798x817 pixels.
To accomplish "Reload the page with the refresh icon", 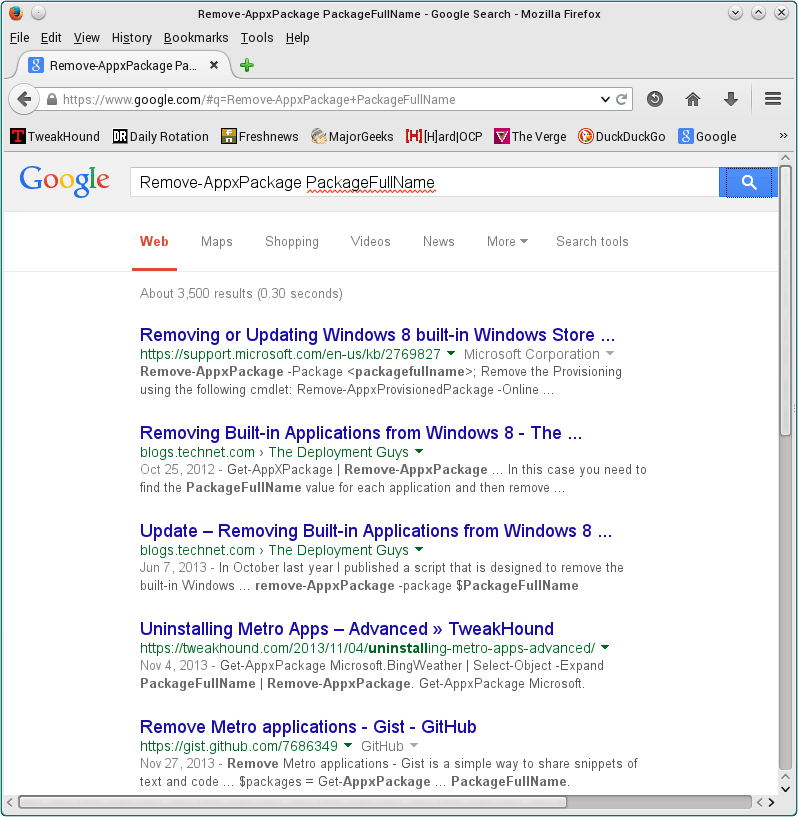I will pyautogui.click(x=621, y=99).
